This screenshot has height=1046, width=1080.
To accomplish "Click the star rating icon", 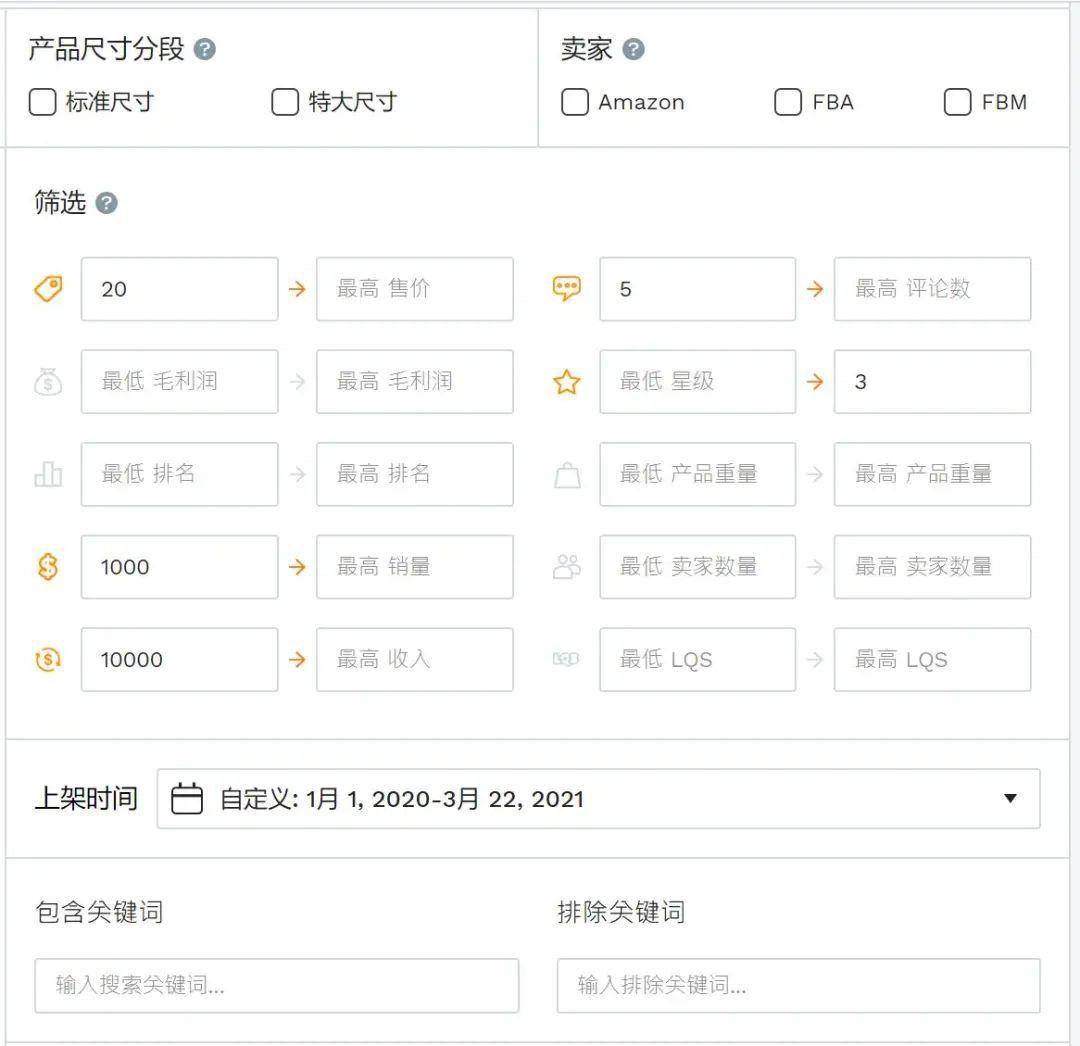I will (x=566, y=382).
